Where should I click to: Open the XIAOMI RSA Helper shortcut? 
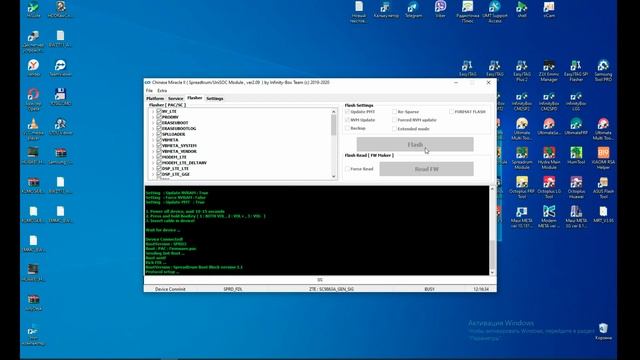click(603, 158)
